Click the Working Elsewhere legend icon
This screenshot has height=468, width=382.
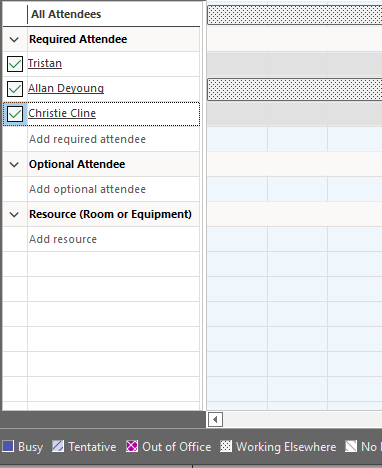(x=226, y=446)
